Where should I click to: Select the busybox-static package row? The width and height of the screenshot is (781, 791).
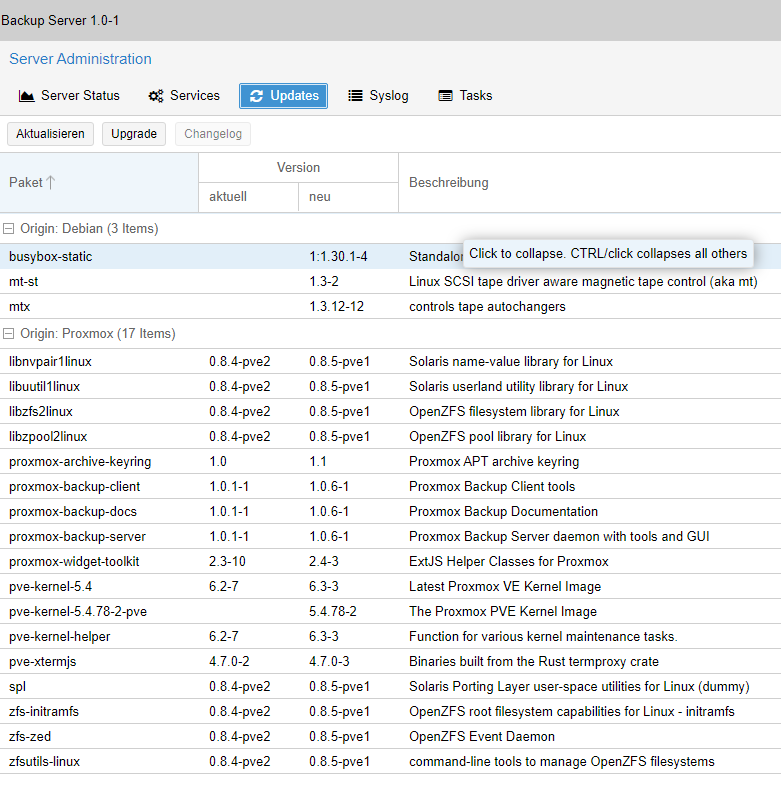(x=390, y=257)
